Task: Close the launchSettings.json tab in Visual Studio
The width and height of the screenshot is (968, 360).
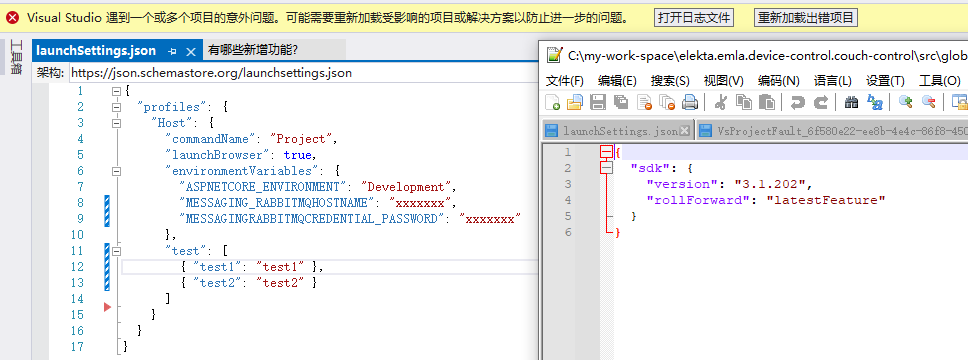Action: 191,51
